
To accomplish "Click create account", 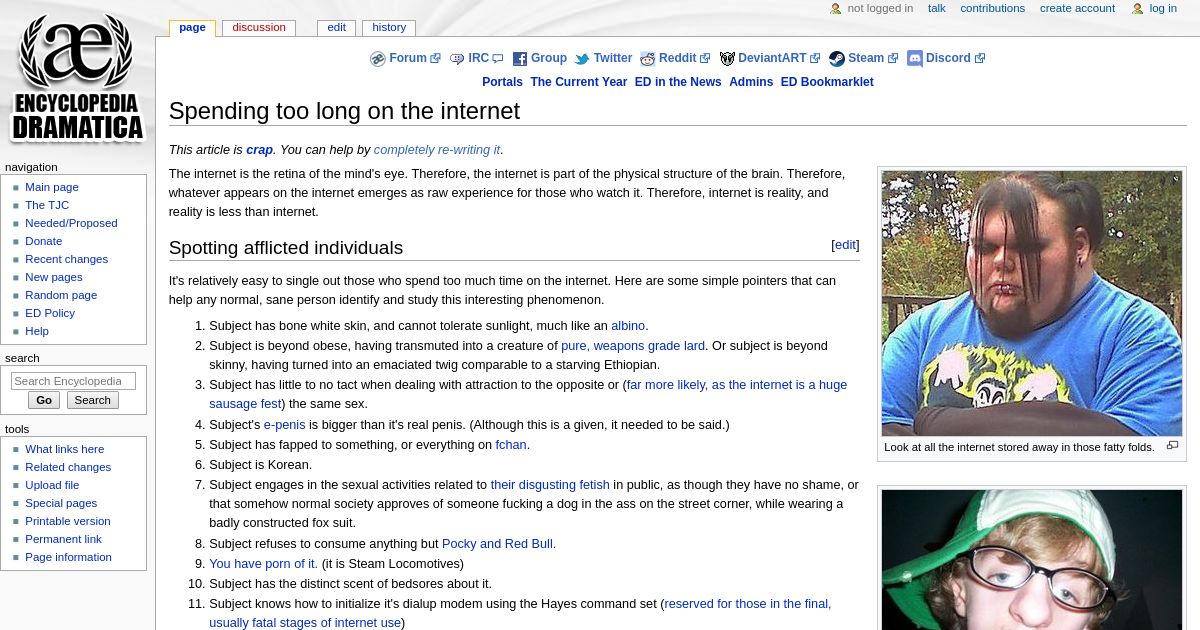I will [x=1077, y=8].
